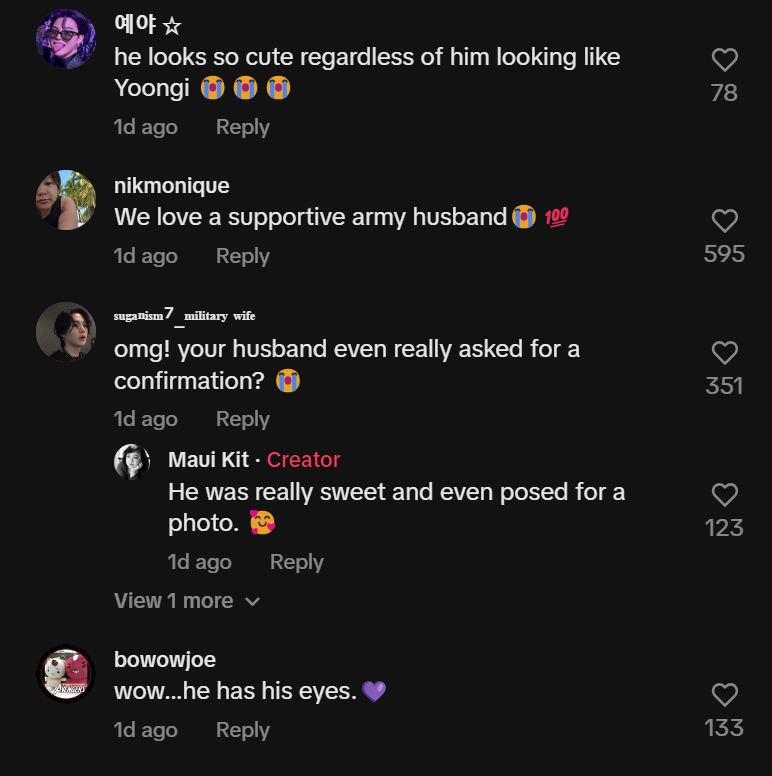Like the comment about looking like Yoongi
Image resolution: width=772 pixels, height=776 pixels.
point(724,61)
